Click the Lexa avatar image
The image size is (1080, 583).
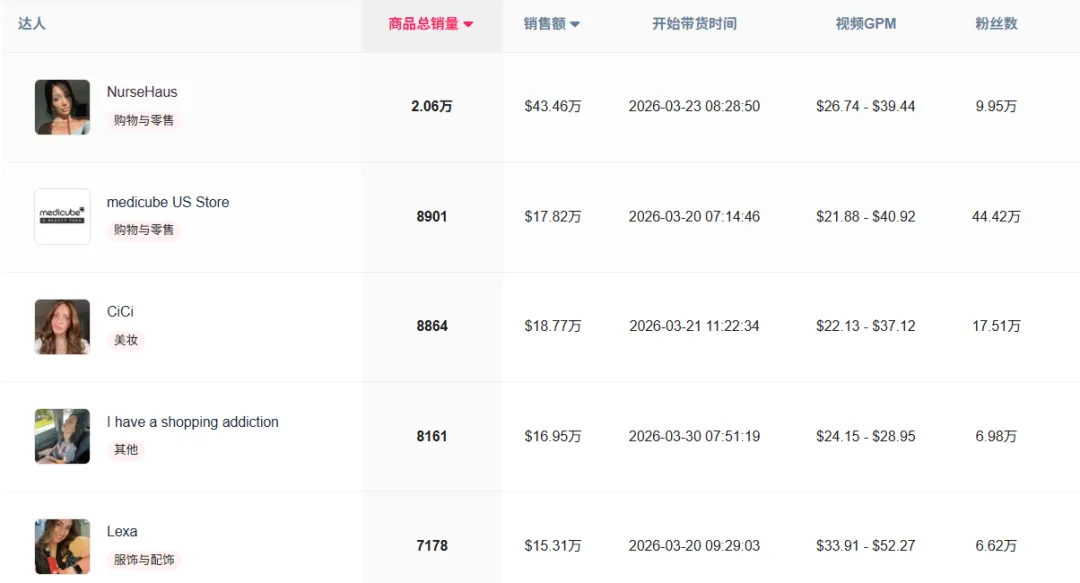[x=62, y=545]
